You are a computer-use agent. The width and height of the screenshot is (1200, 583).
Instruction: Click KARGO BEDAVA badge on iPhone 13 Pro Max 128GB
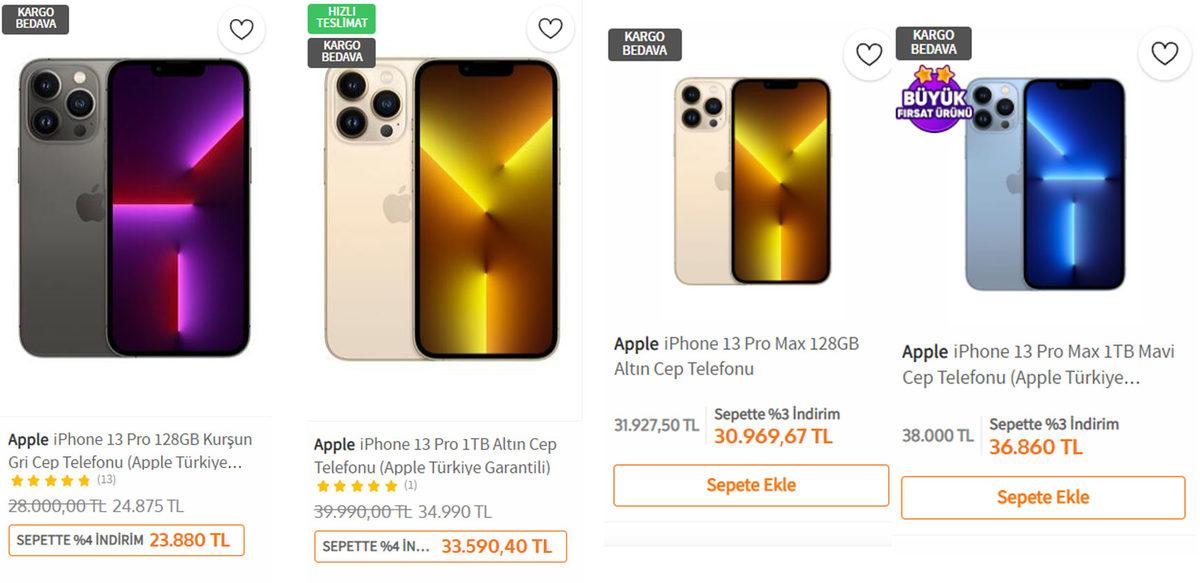coord(644,43)
